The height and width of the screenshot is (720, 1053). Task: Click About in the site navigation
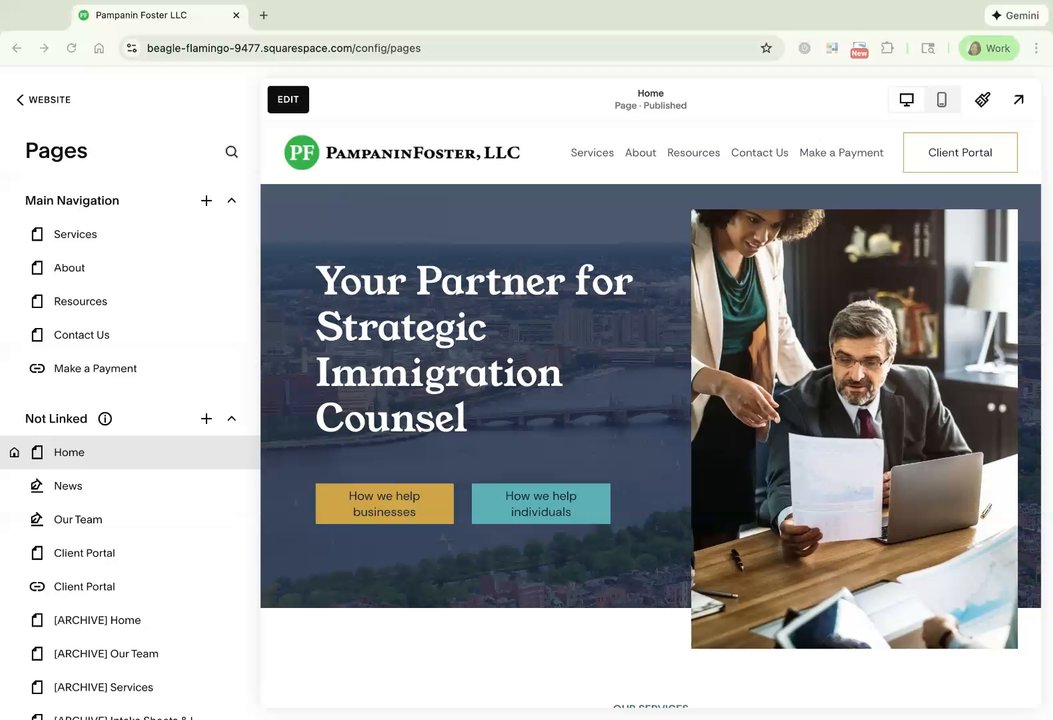pyautogui.click(x=640, y=153)
